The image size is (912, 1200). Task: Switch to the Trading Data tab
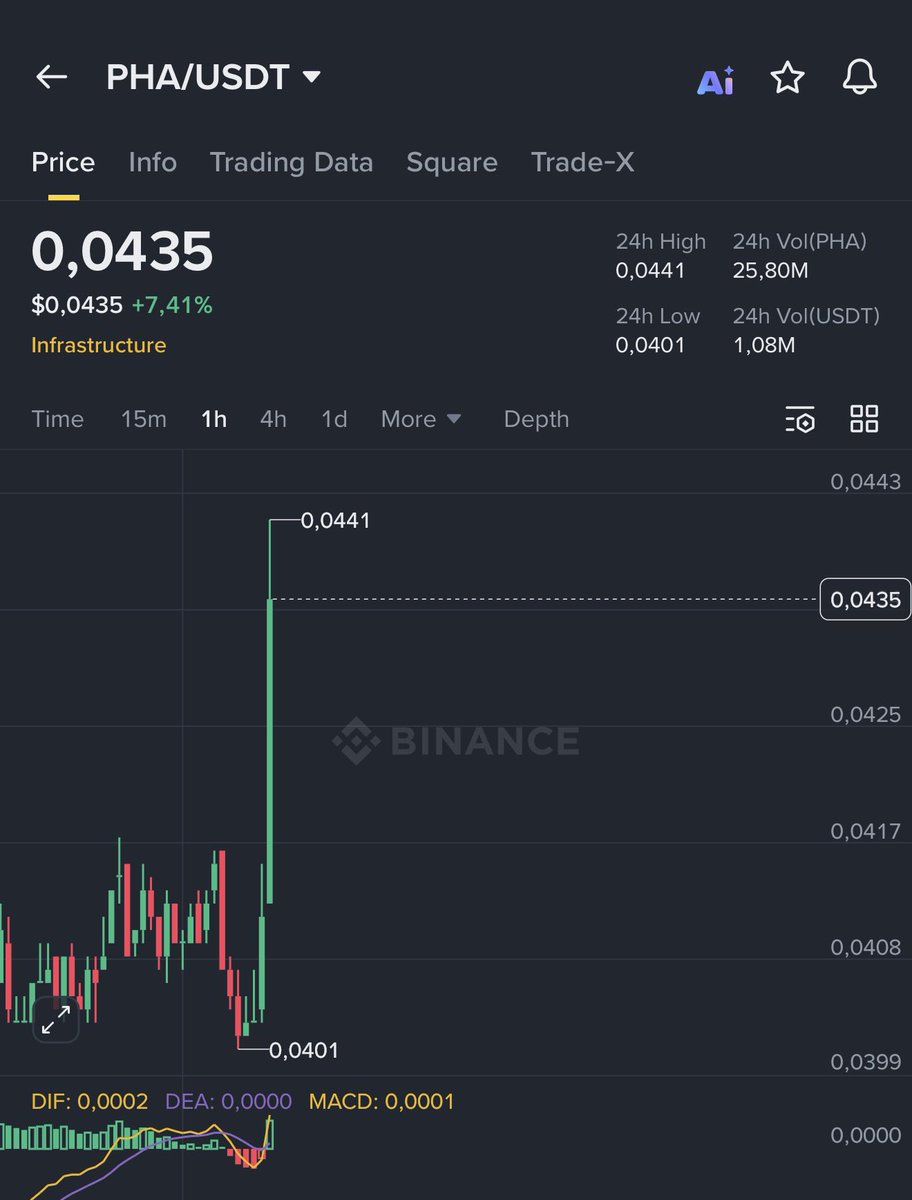291,162
